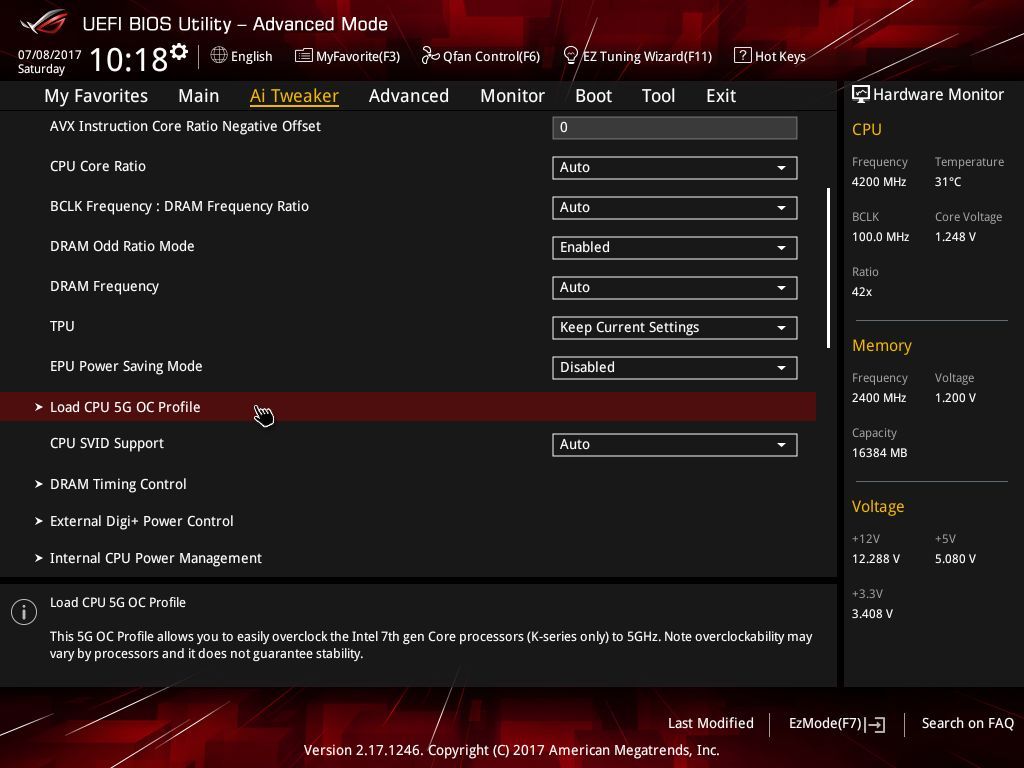Screen dimensions: 1024x768
Task: Open the TPU Keep Current Settings dropdown
Action: pos(675,328)
